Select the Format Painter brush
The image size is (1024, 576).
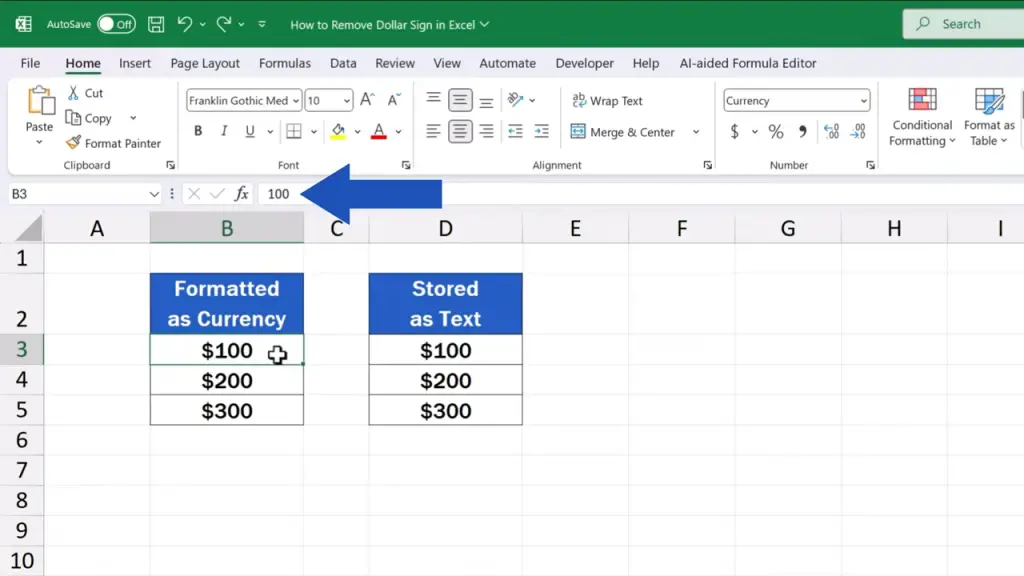pos(113,143)
